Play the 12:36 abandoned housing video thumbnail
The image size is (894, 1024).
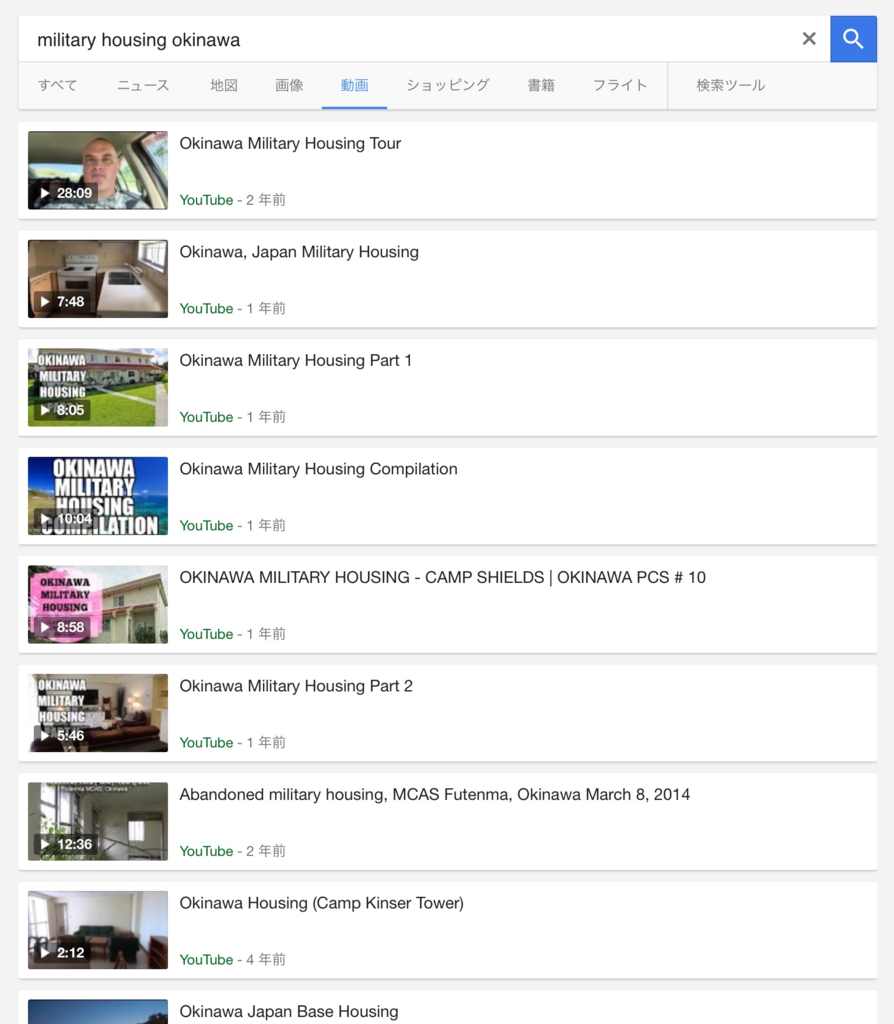point(98,821)
